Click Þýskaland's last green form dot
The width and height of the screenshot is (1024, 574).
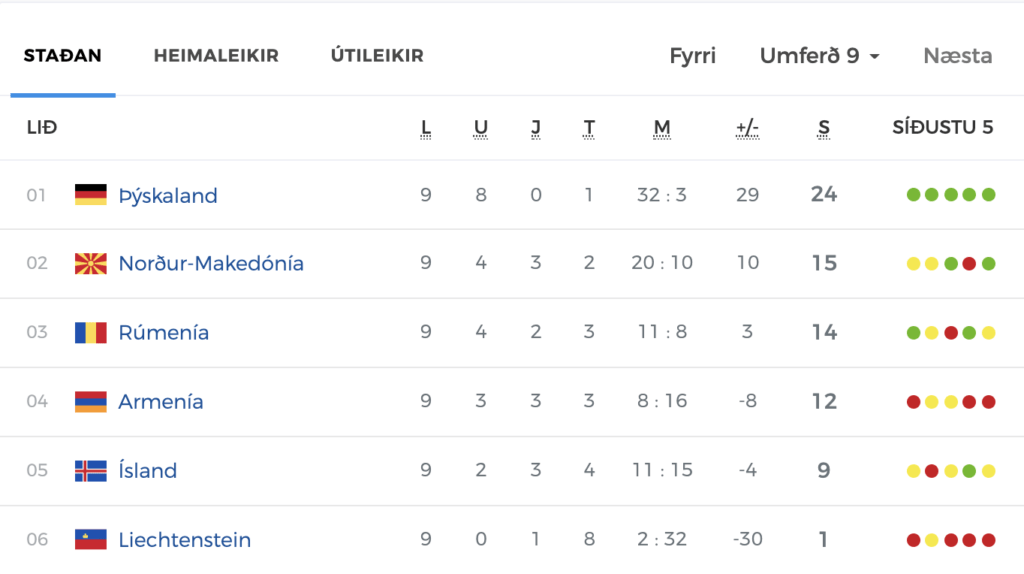[989, 195]
